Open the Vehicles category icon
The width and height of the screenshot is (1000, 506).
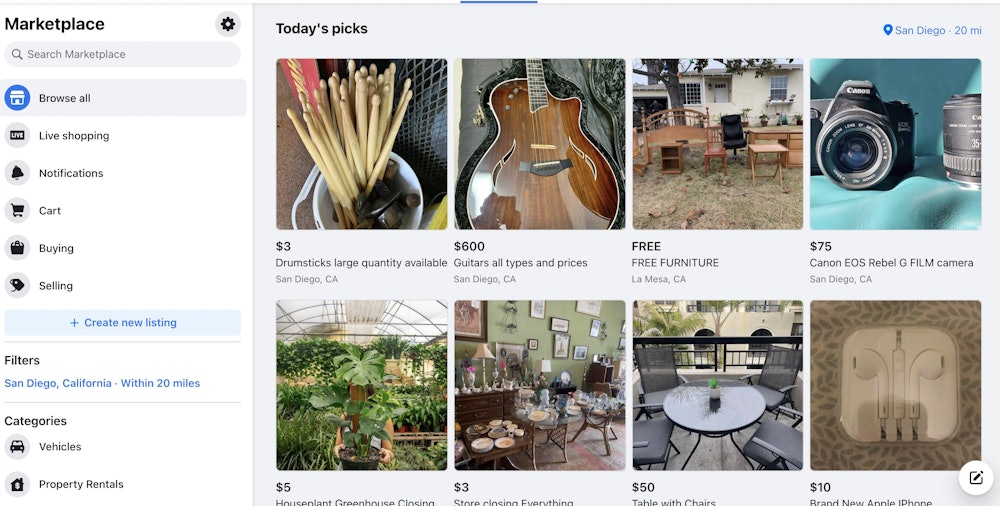pos(17,447)
